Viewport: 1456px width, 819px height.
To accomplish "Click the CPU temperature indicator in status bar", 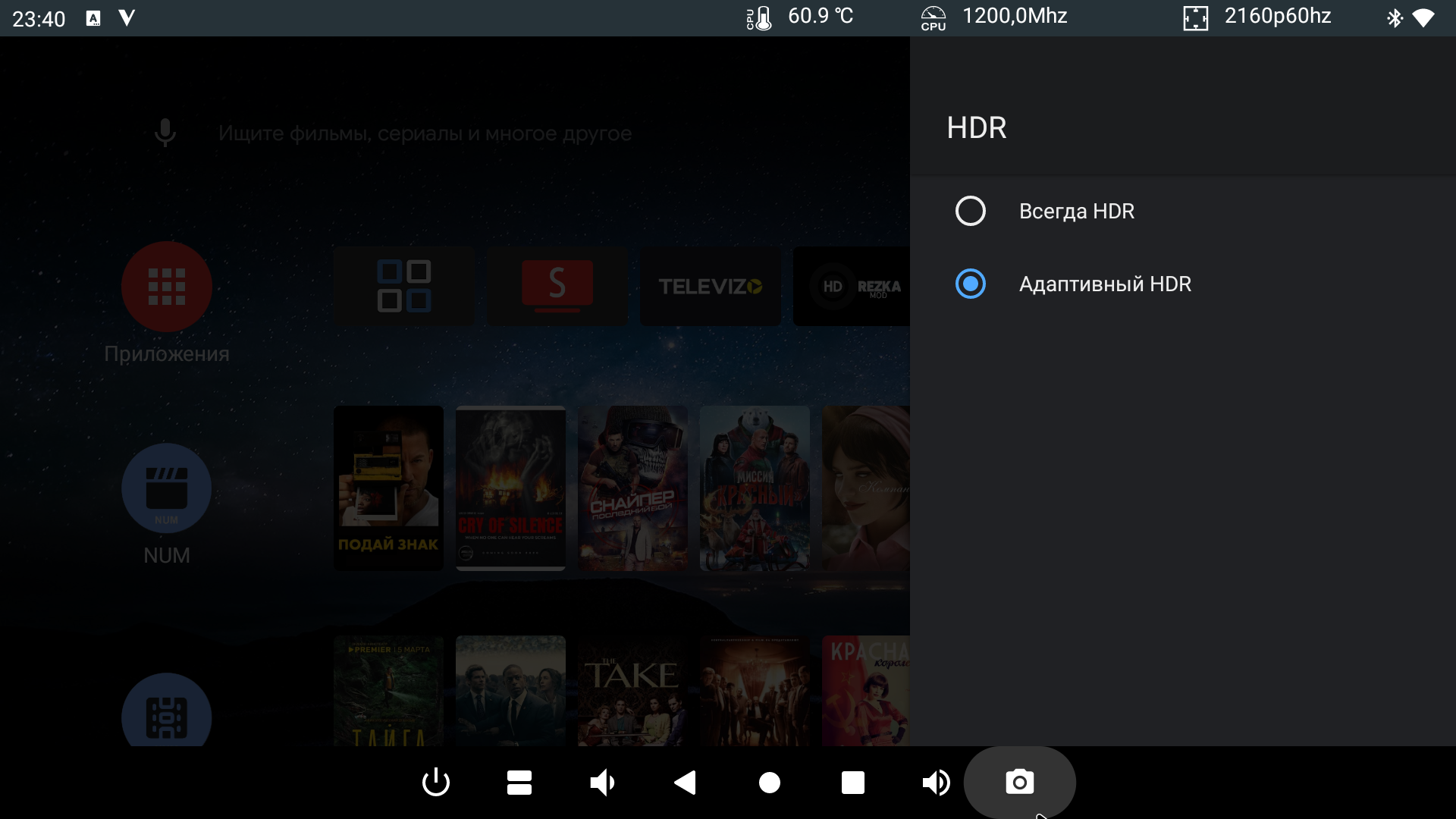I will pyautogui.click(x=801, y=17).
